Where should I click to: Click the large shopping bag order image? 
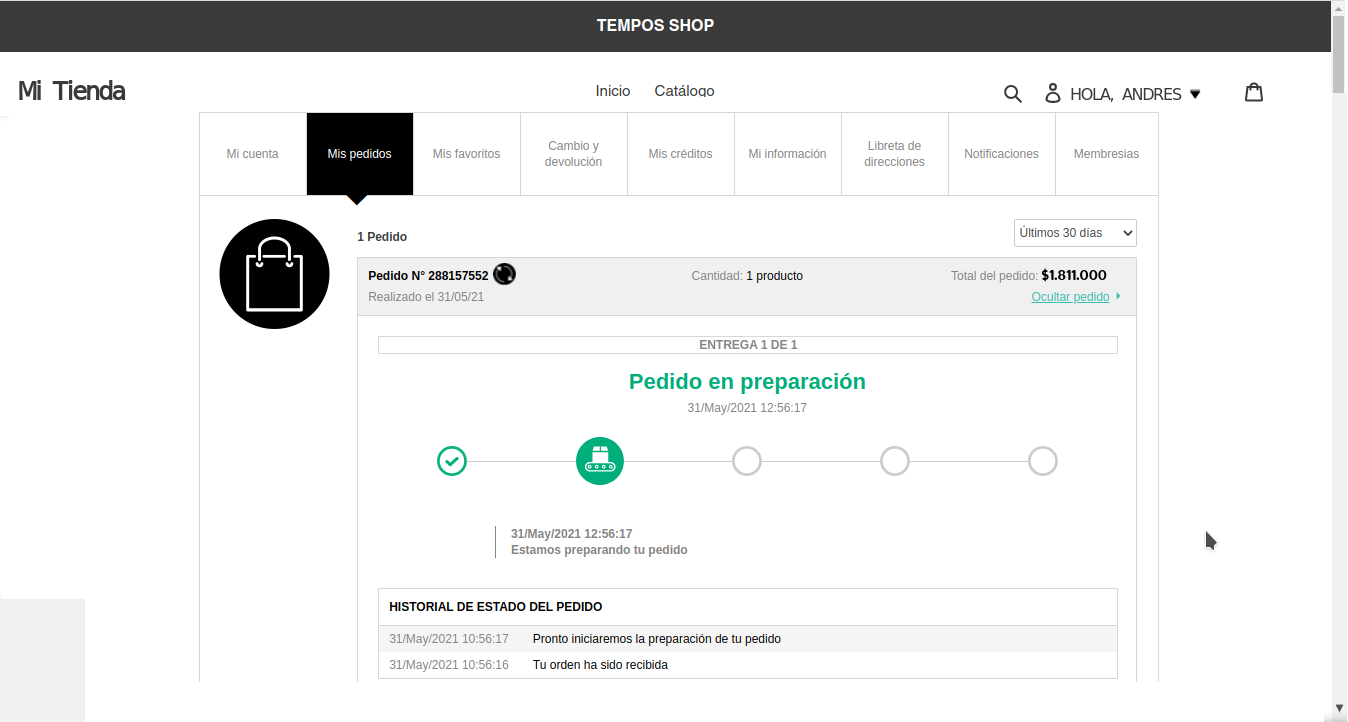tap(274, 274)
